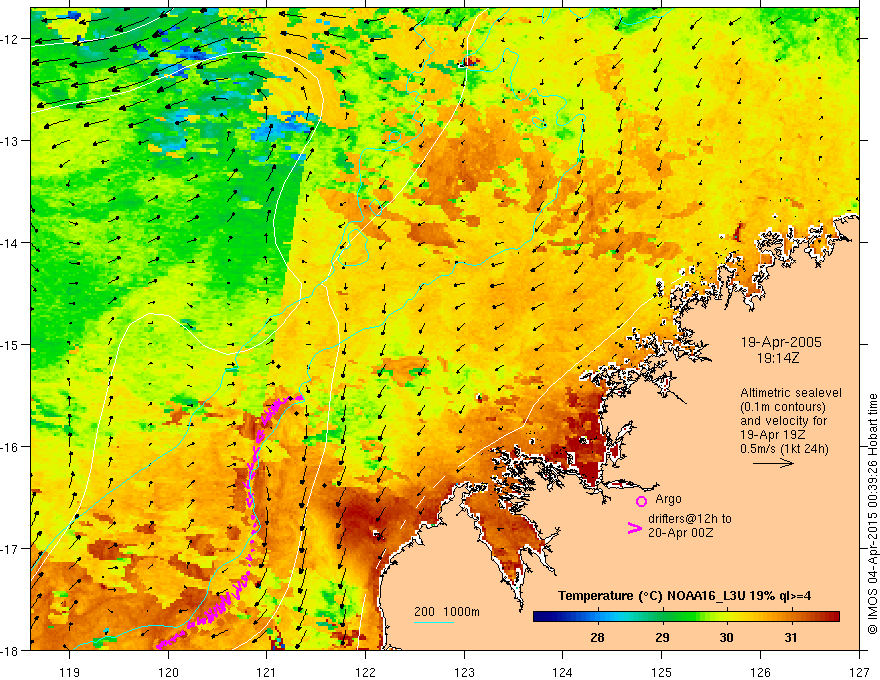Screen dimensions: 880x680
Task: Click the 28 tick on temperature scale
Action: (x=597, y=637)
